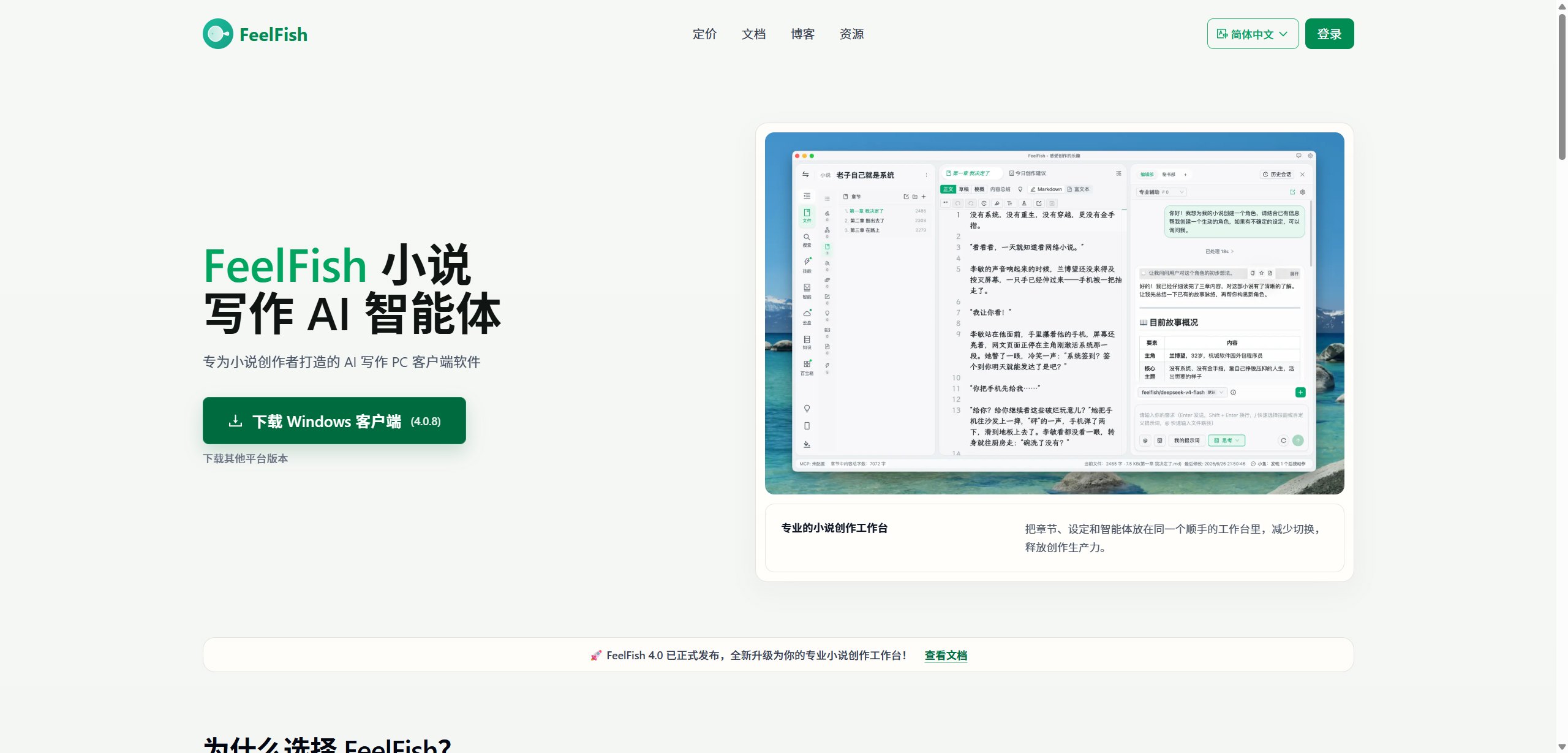Screen dimensions: 1568x753
Task: Go to the 博客 blog page
Action: [x=802, y=34]
